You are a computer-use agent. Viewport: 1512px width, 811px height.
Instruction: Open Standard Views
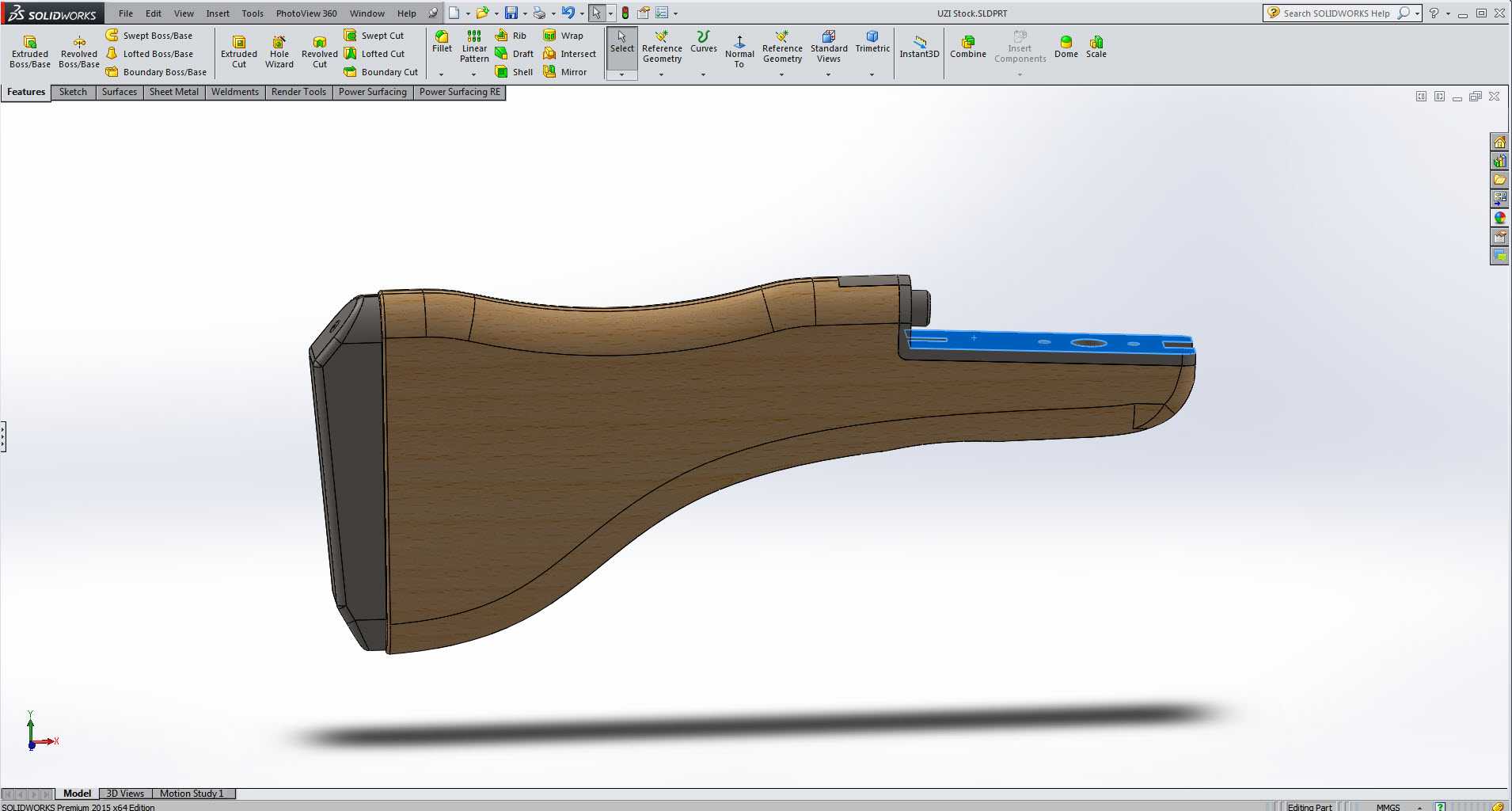pyautogui.click(x=829, y=47)
